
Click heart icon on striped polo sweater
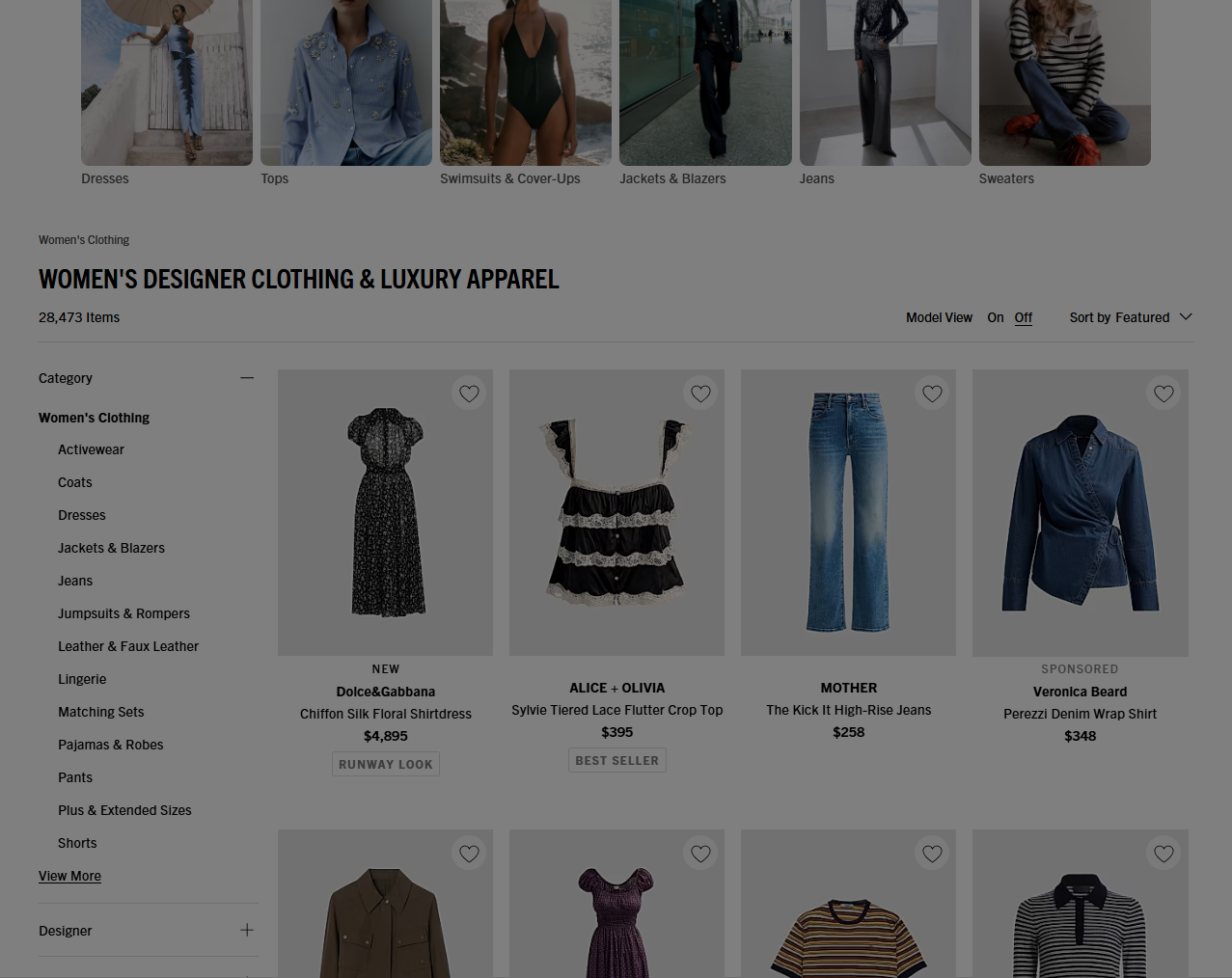(1164, 854)
